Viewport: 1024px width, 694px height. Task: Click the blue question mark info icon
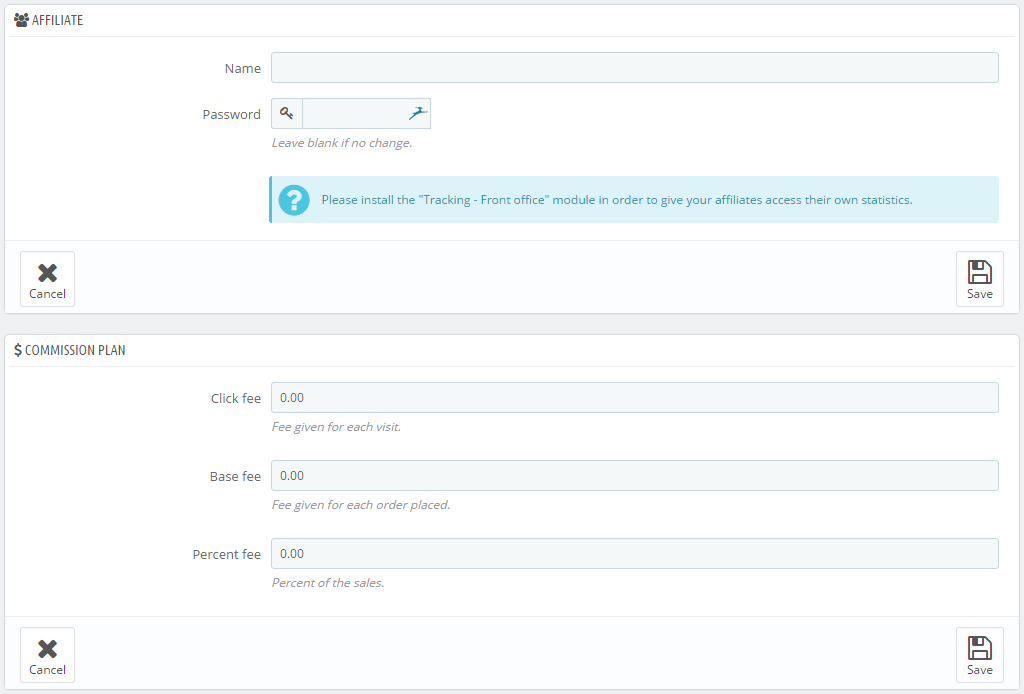(x=294, y=200)
